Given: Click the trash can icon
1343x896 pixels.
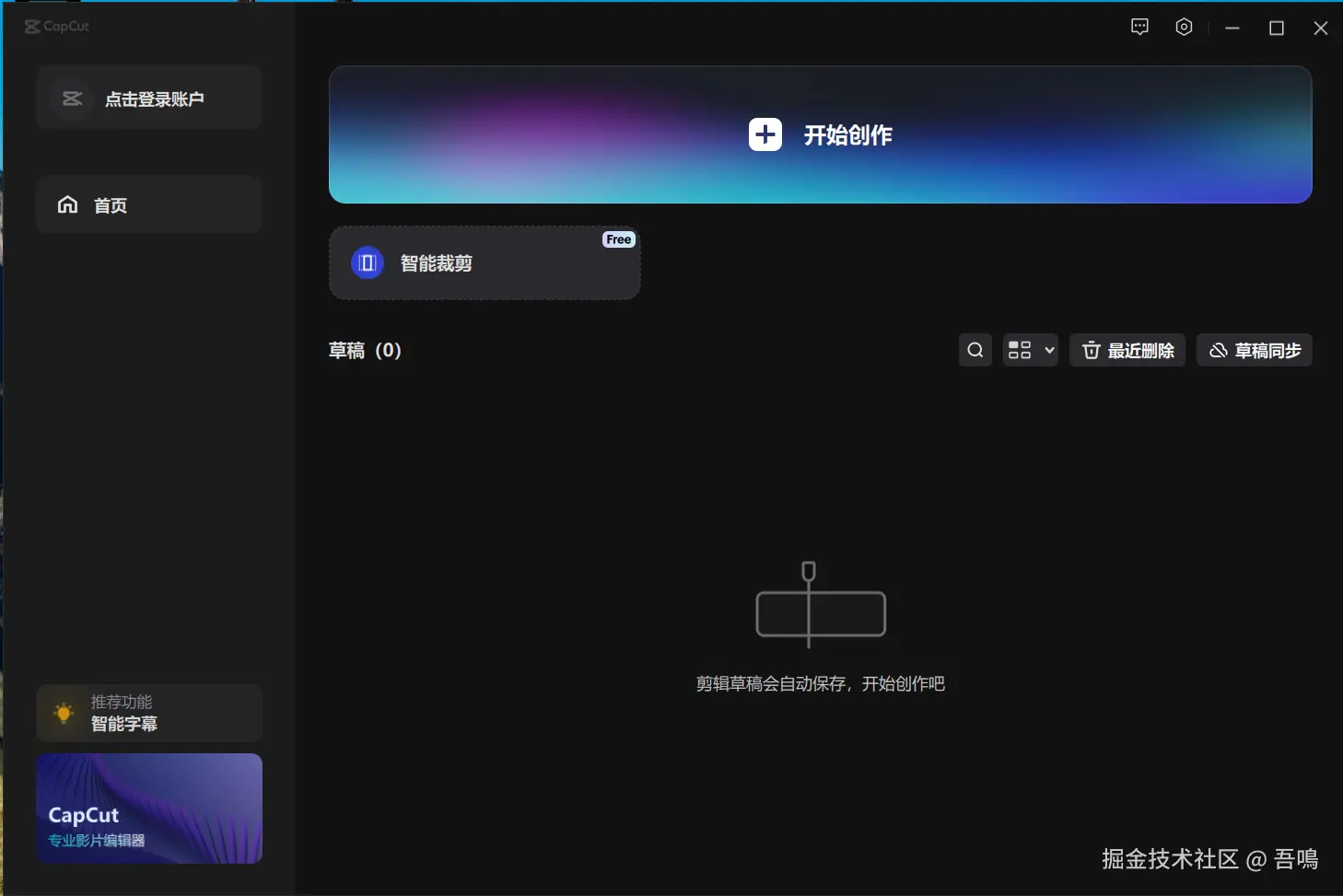Looking at the screenshot, I should (1092, 350).
